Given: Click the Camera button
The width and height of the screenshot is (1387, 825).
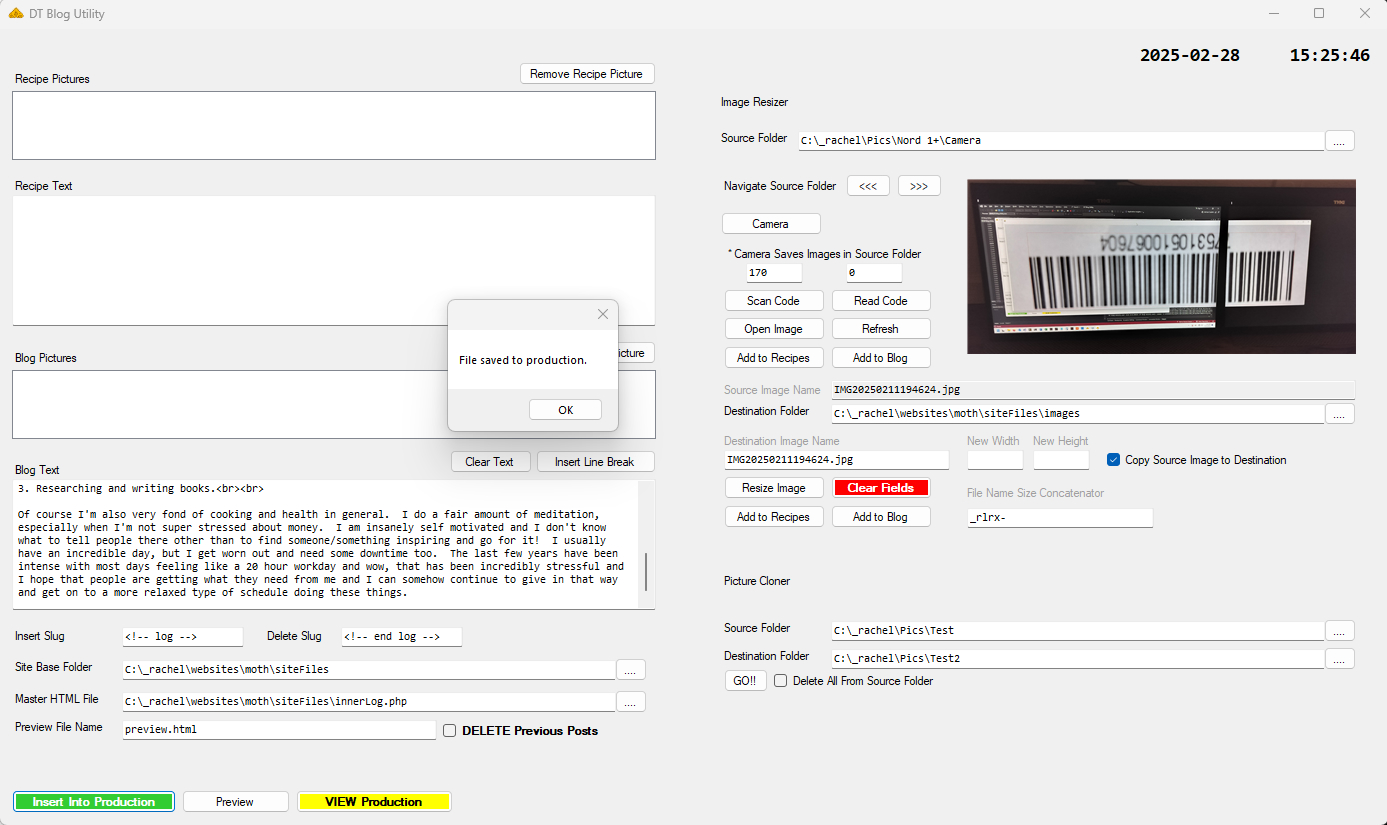Looking at the screenshot, I should tap(771, 224).
